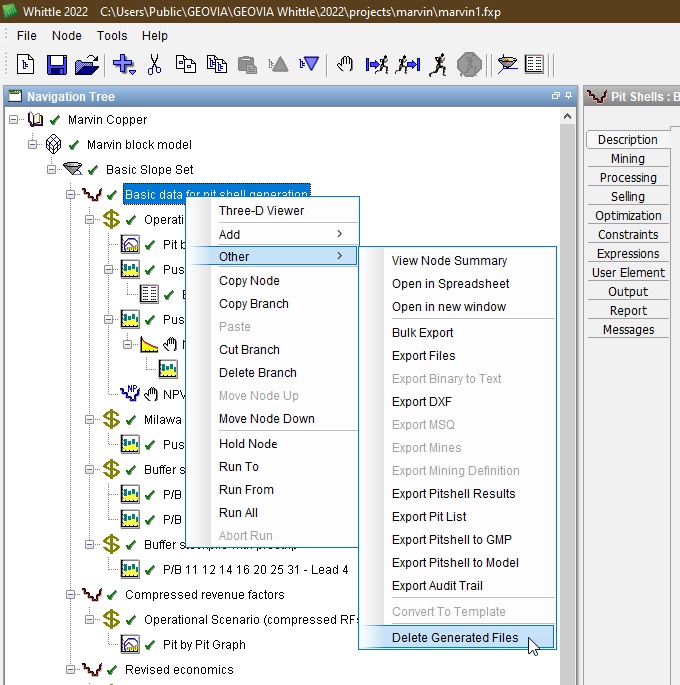Pin the Navigation Tree panel
The image size is (680, 685).
[x=568, y=95]
